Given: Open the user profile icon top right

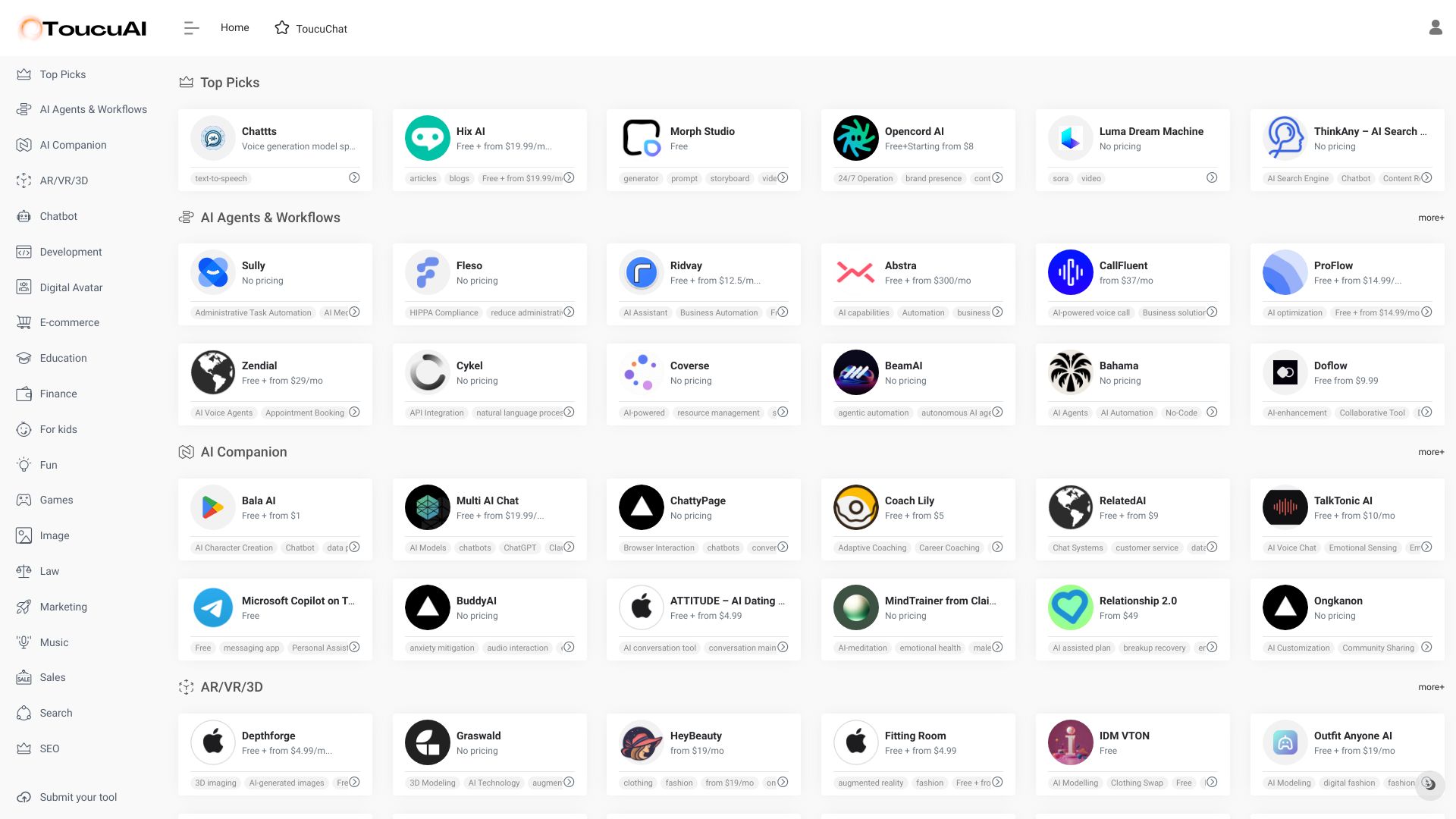Looking at the screenshot, I should click(1435, 27).
